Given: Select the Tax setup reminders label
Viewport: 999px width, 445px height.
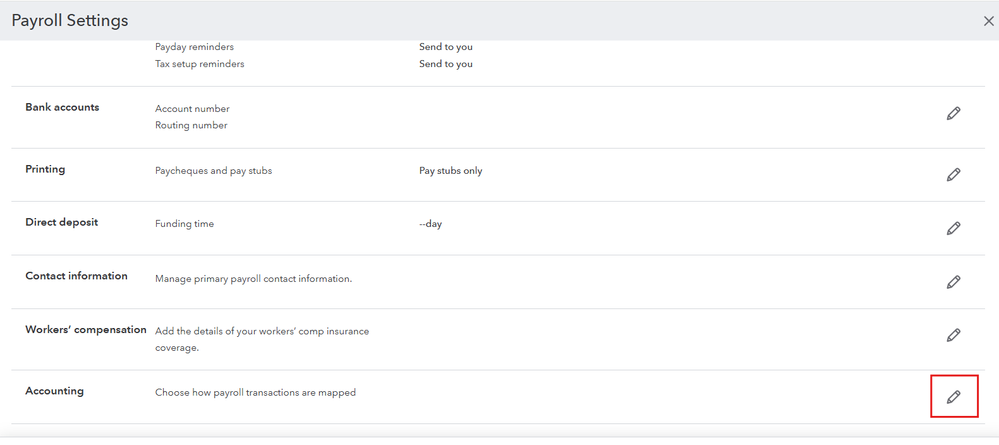Looking at the screenshot, I should click(x=199, y=64).
